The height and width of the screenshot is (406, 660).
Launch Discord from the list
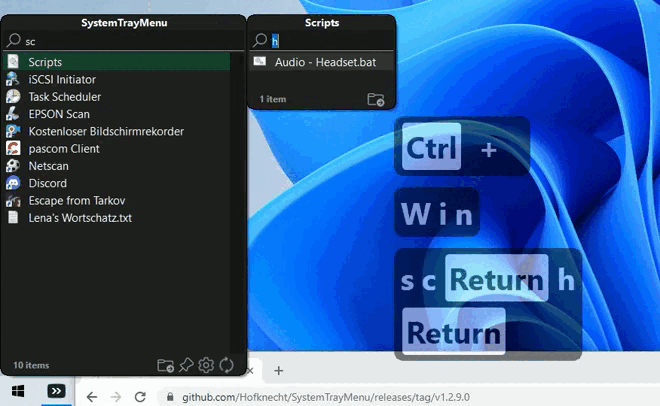(47, 183)
